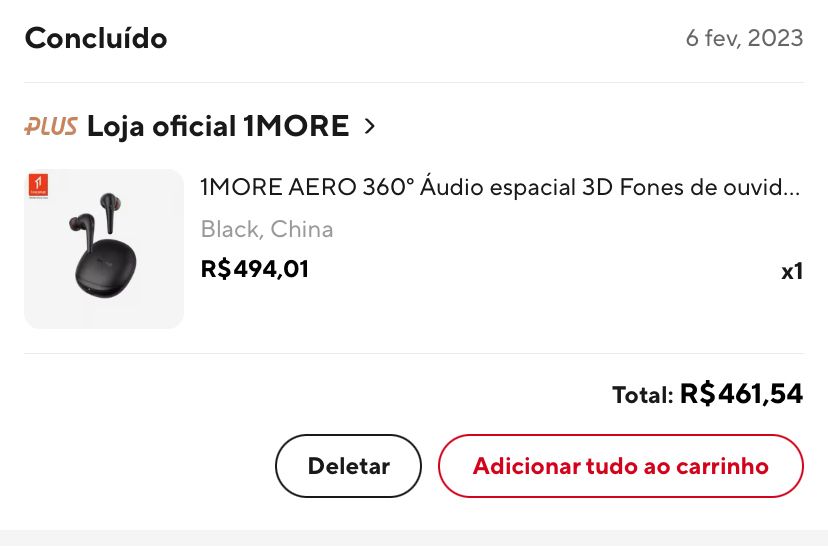This screenshot has width=828, height=554.
Task: Open the earbuds product thumbnail
Action: [104, 249]
